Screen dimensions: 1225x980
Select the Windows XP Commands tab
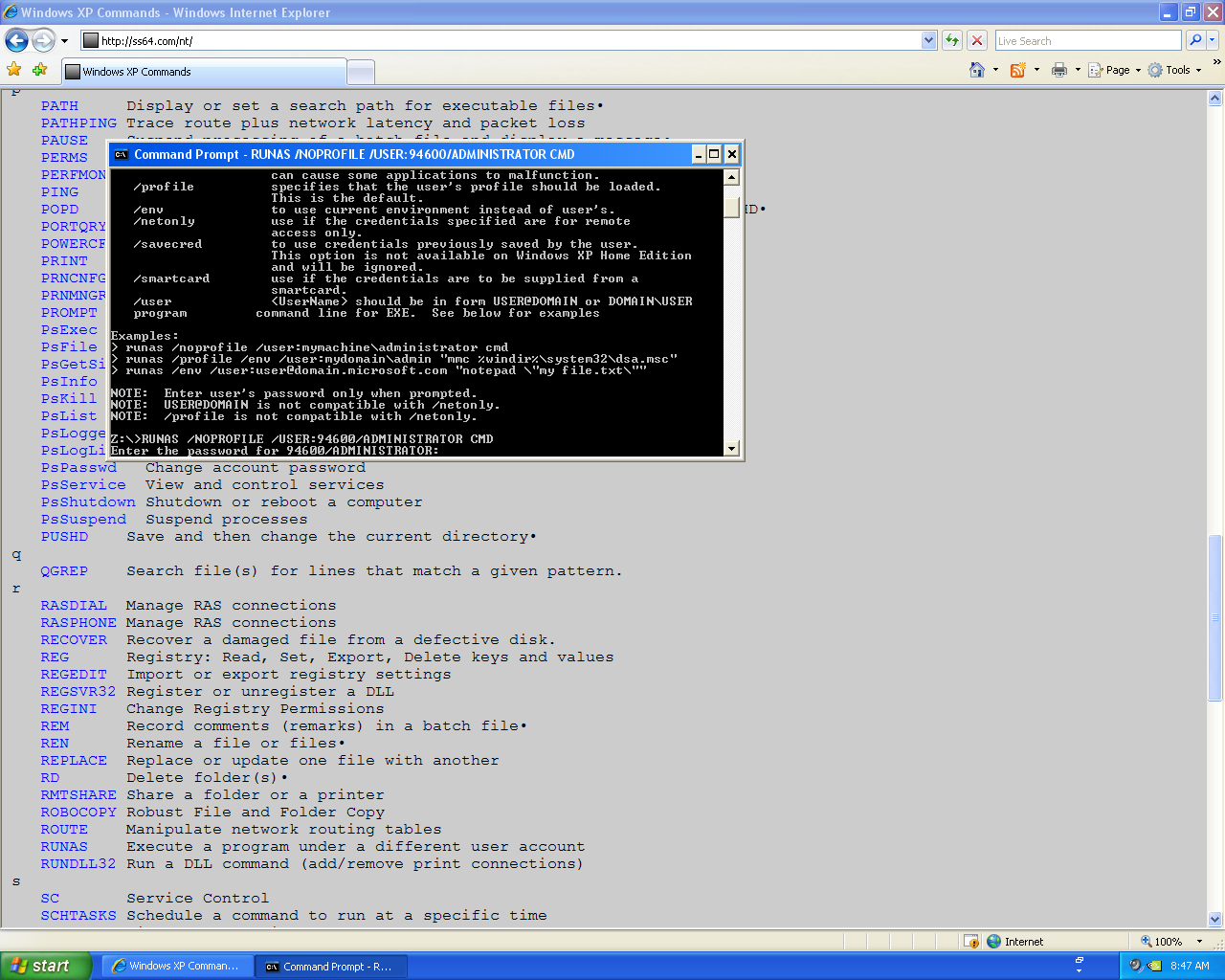click(204, 72)
